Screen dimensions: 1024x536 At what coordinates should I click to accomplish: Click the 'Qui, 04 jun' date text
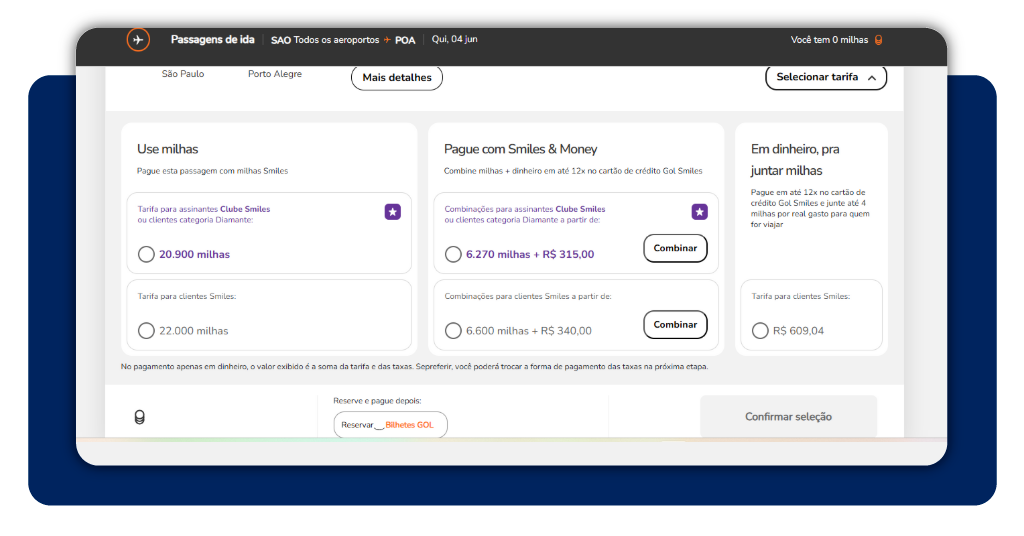(x=455, y=39)
